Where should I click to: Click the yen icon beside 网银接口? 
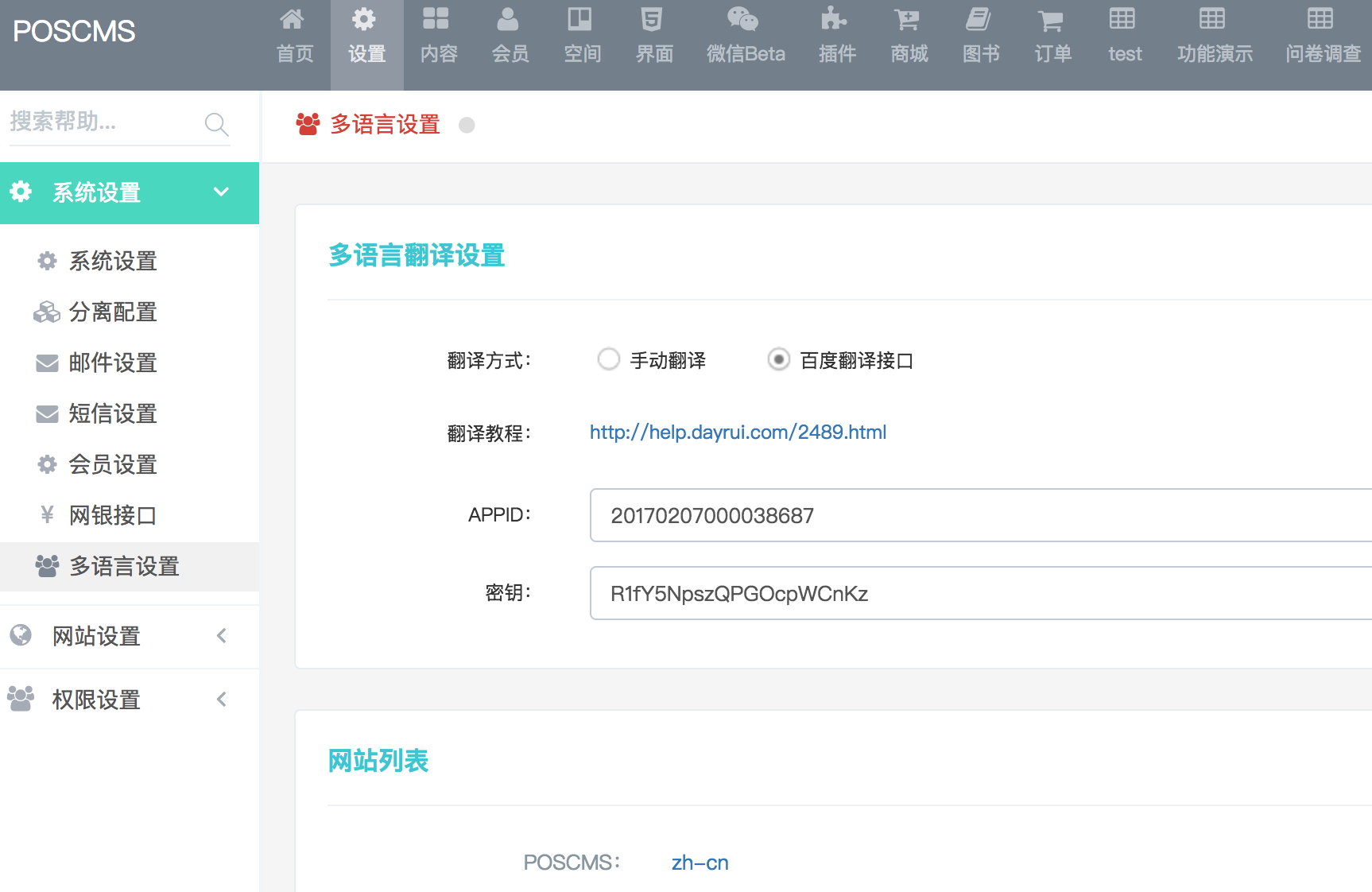47,515
